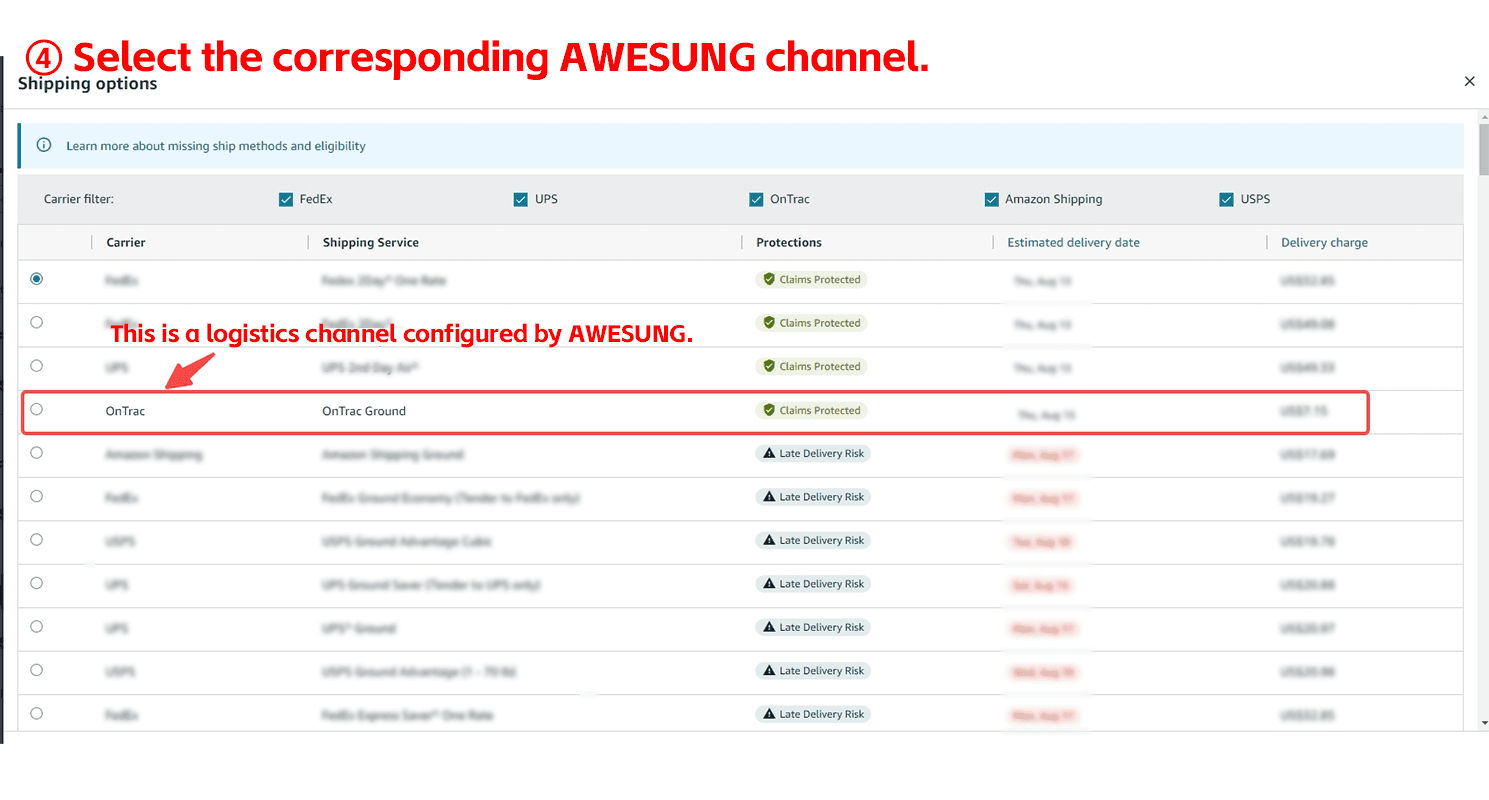
Task: Uncheck the UPS carrier filter checkbox
Action: click(521, 199)
